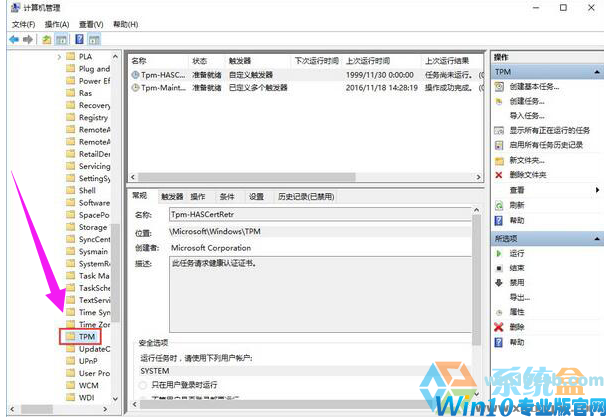Image resolution: width=612 pixels, height=420 pixels.
Task: Switch to the 历史记录(已禁用) tab
Action: coord(306,197)
